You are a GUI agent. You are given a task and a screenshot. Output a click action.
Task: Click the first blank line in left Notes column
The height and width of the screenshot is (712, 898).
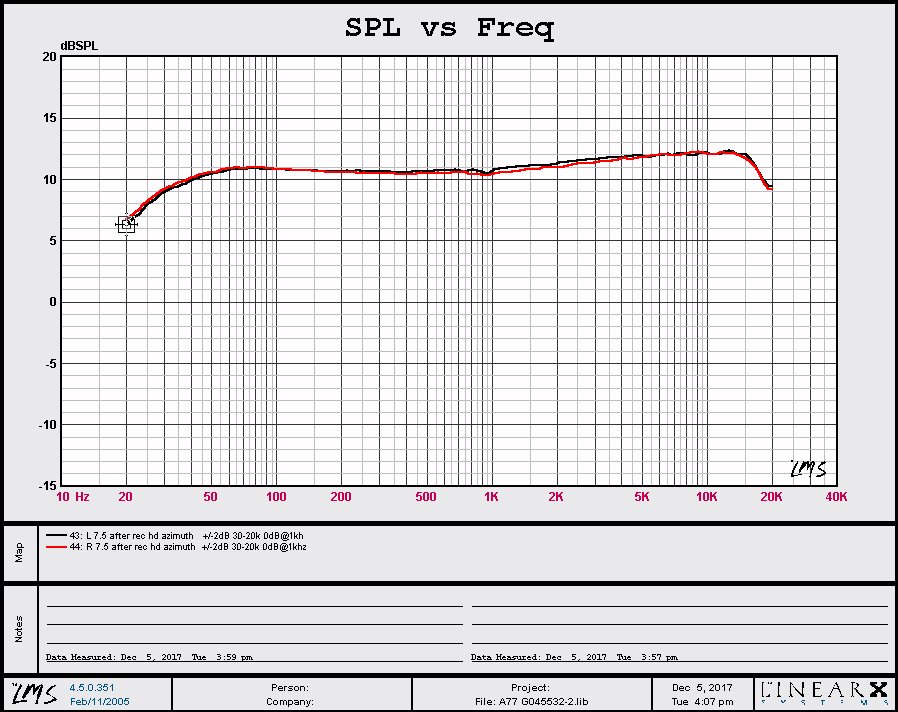pyautogui.click(x=254, y=605)
